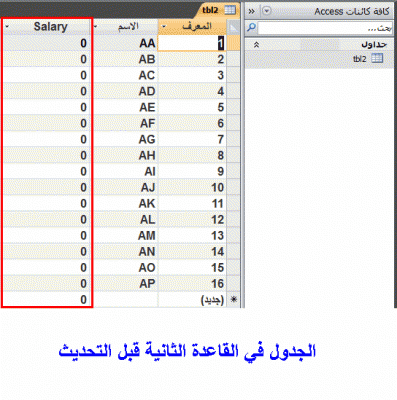Viewport: 397px width, 400px height.
Task: Click the Salary cell in the new record row
Action: coord(47,299)
